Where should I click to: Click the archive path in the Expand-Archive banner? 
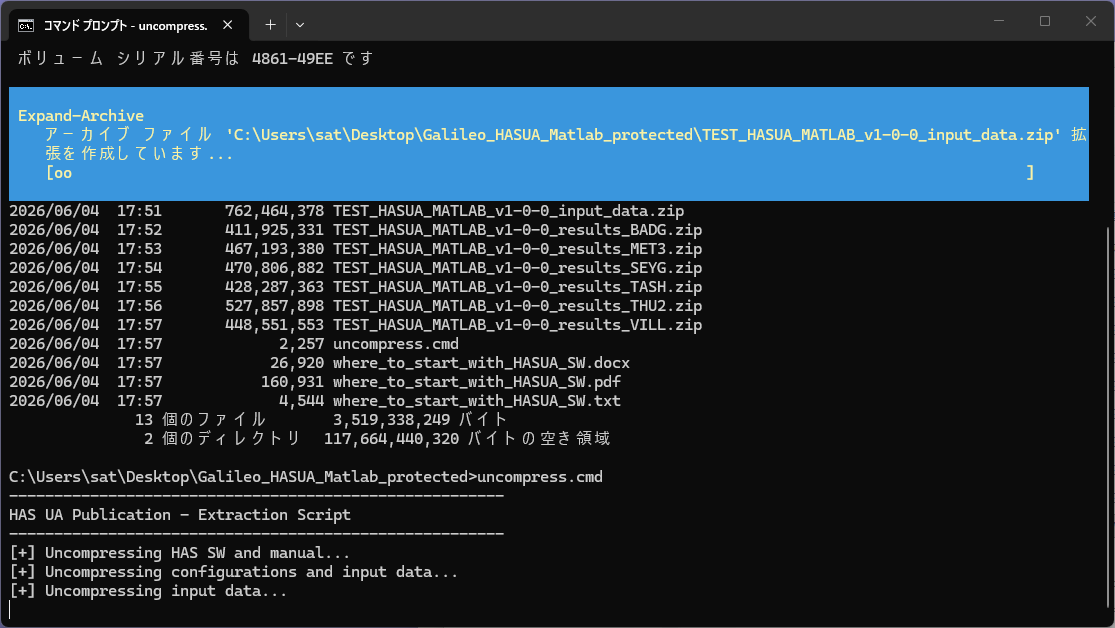(644, 134)
